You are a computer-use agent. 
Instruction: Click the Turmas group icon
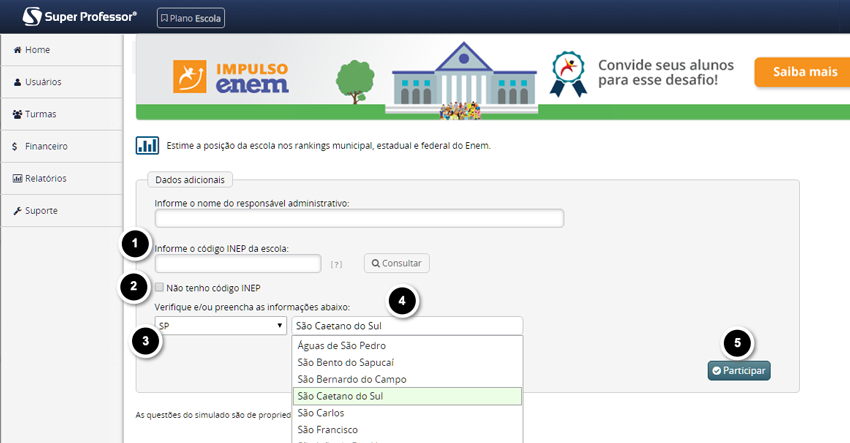click(17, 114)
